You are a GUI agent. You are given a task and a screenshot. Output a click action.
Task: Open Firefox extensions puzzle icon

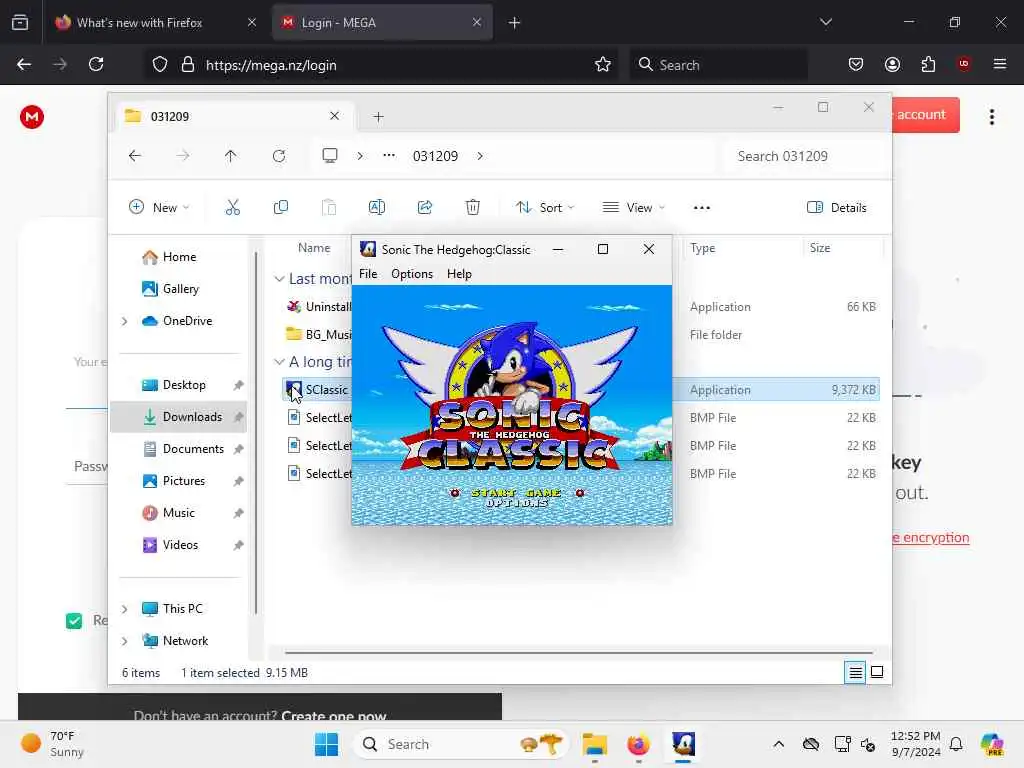928,64
